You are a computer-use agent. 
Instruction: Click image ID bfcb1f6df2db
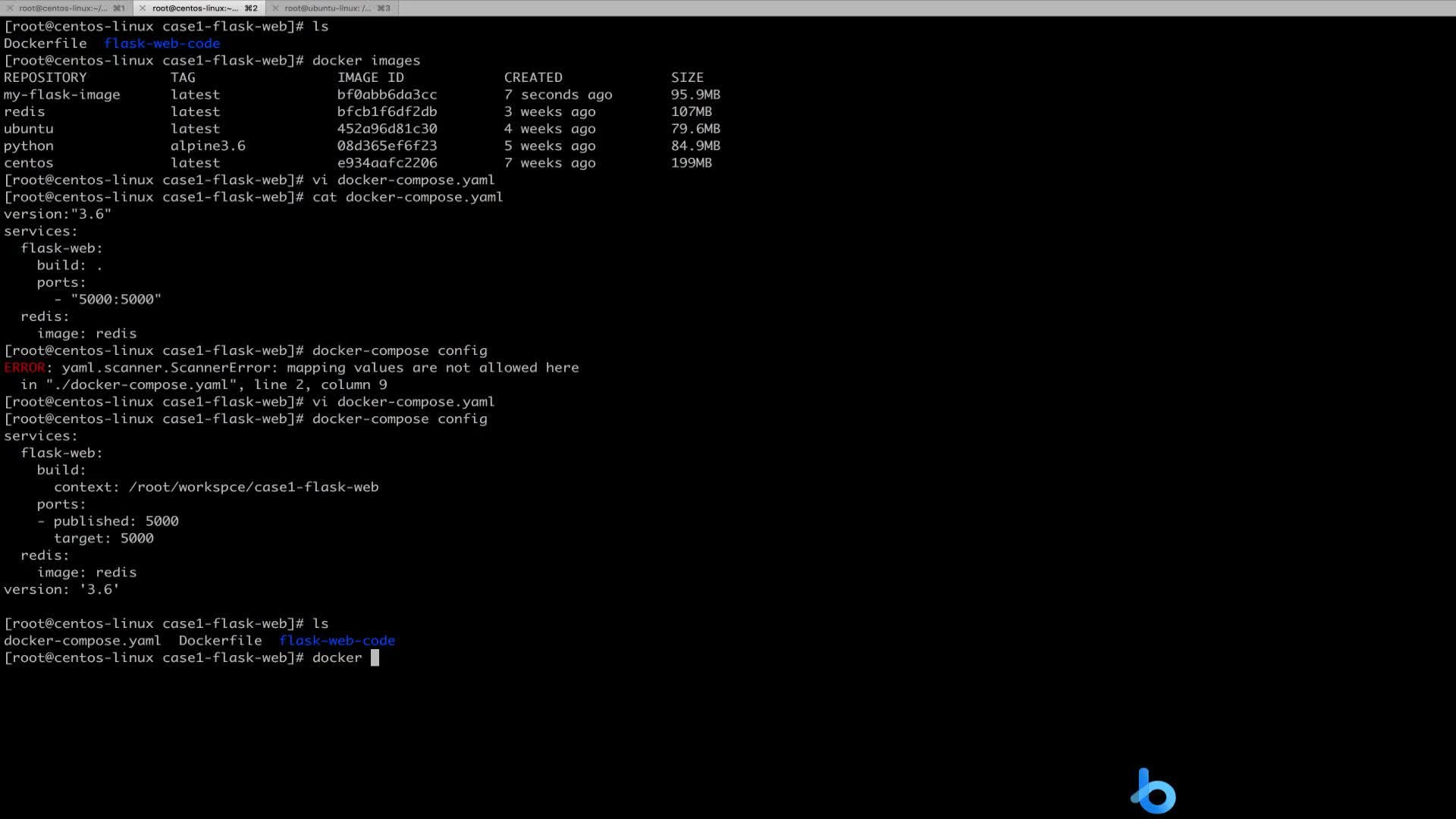click(387, 111)
